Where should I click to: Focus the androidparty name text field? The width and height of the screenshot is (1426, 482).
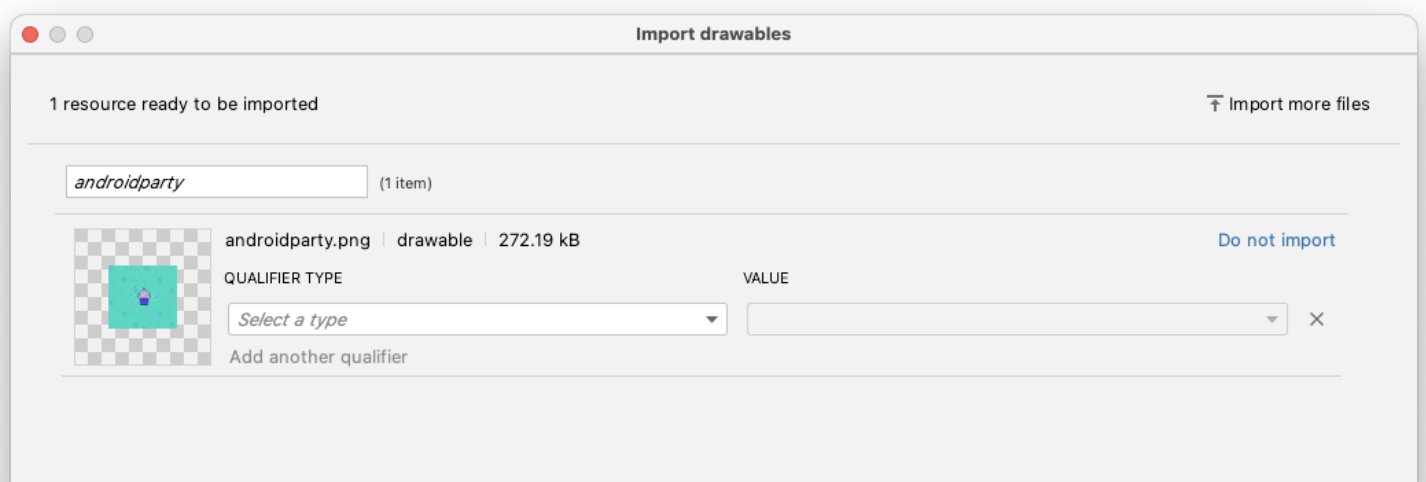(x=217, y=183)
